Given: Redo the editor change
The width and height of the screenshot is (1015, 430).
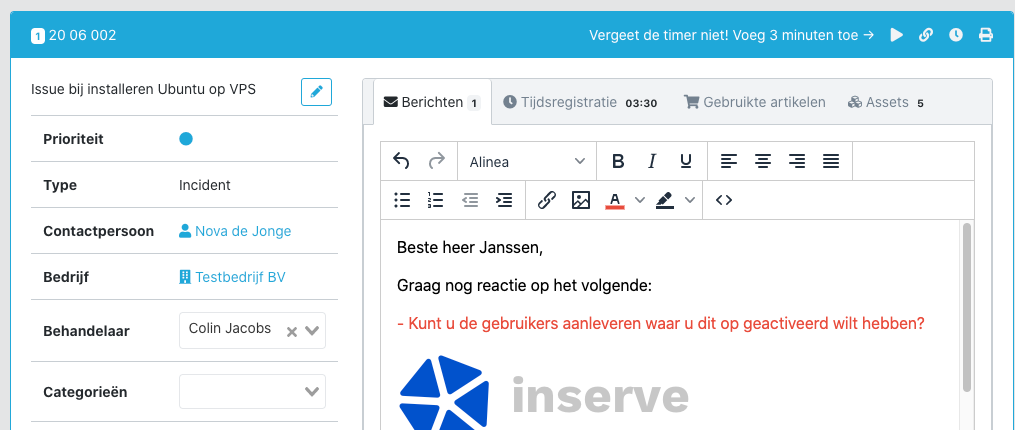Looking at the screenshot, I should (x=437, y=161).
